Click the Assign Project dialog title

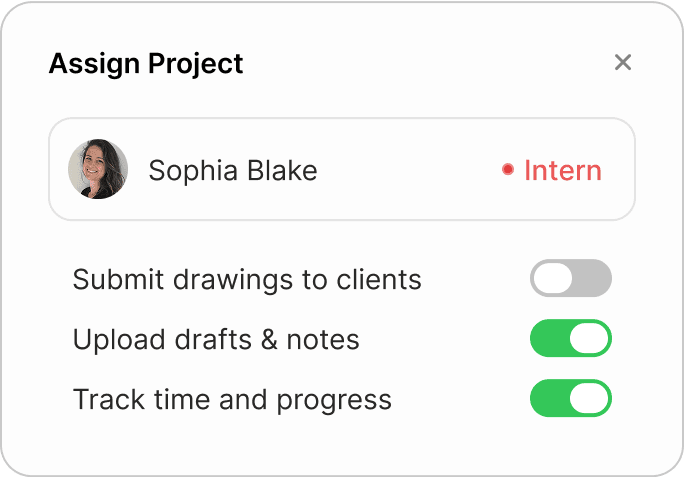(x=146, y=64)
